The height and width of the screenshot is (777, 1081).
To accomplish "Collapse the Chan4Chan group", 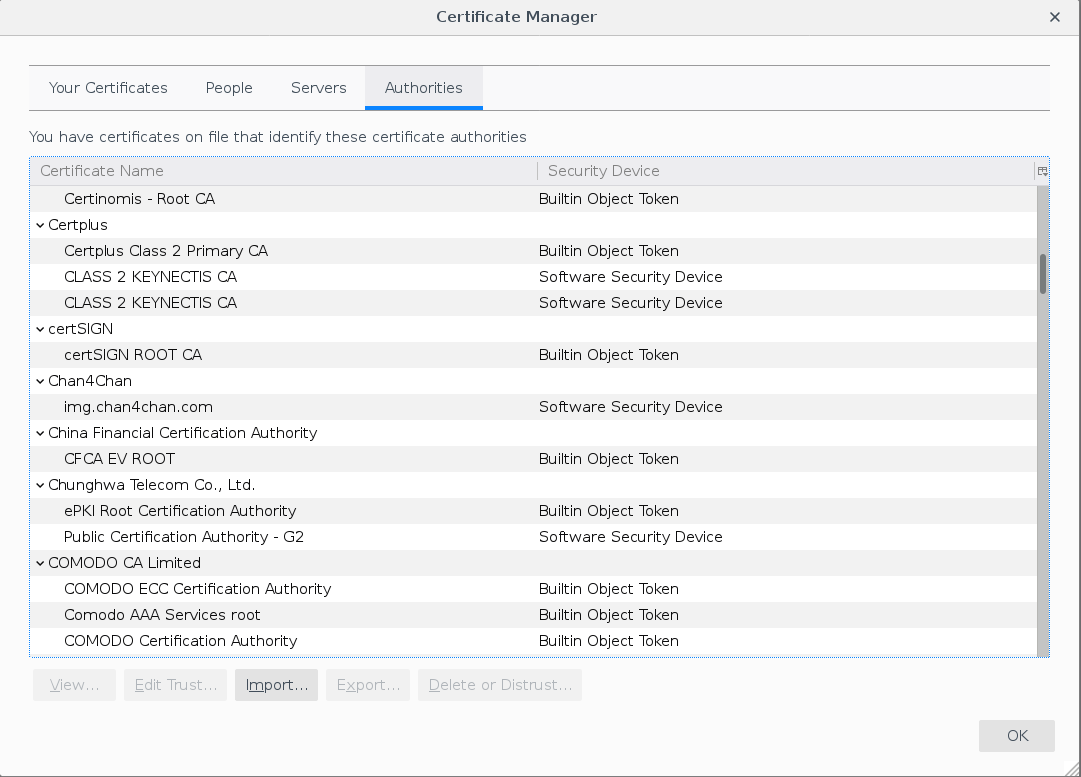I will point(40,381).
